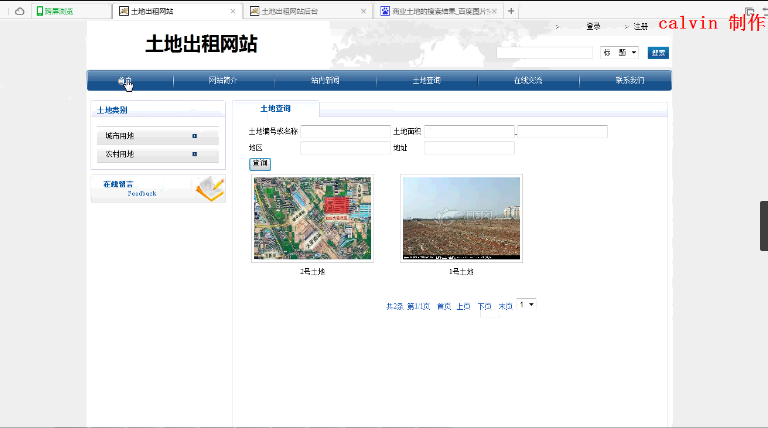Click the 注册 register link
Viewport: 768px width, 428px height.
click(640, 26)
